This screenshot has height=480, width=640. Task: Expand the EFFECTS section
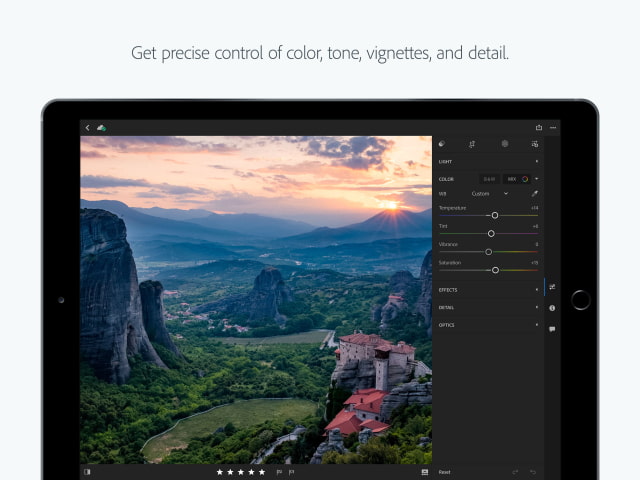point(488,290)
